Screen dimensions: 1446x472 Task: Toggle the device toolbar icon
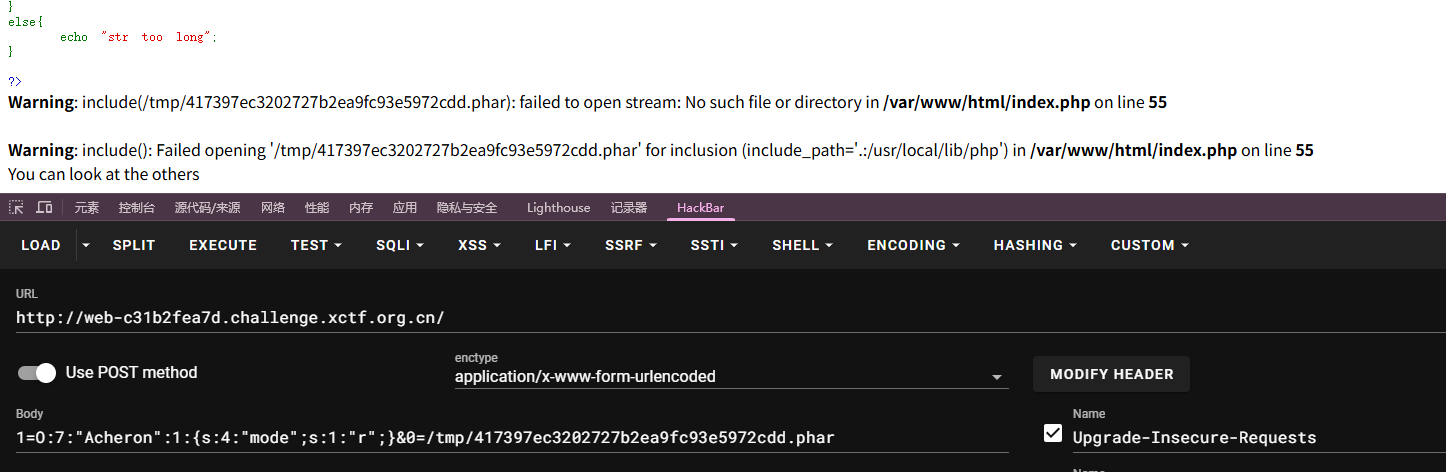(44, 208)
